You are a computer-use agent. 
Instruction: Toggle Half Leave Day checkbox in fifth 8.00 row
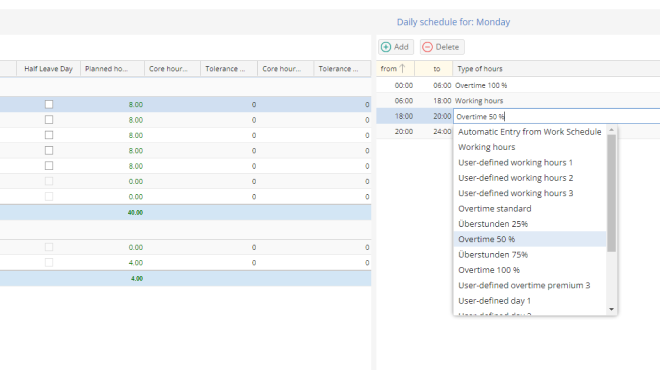[49, 165]
